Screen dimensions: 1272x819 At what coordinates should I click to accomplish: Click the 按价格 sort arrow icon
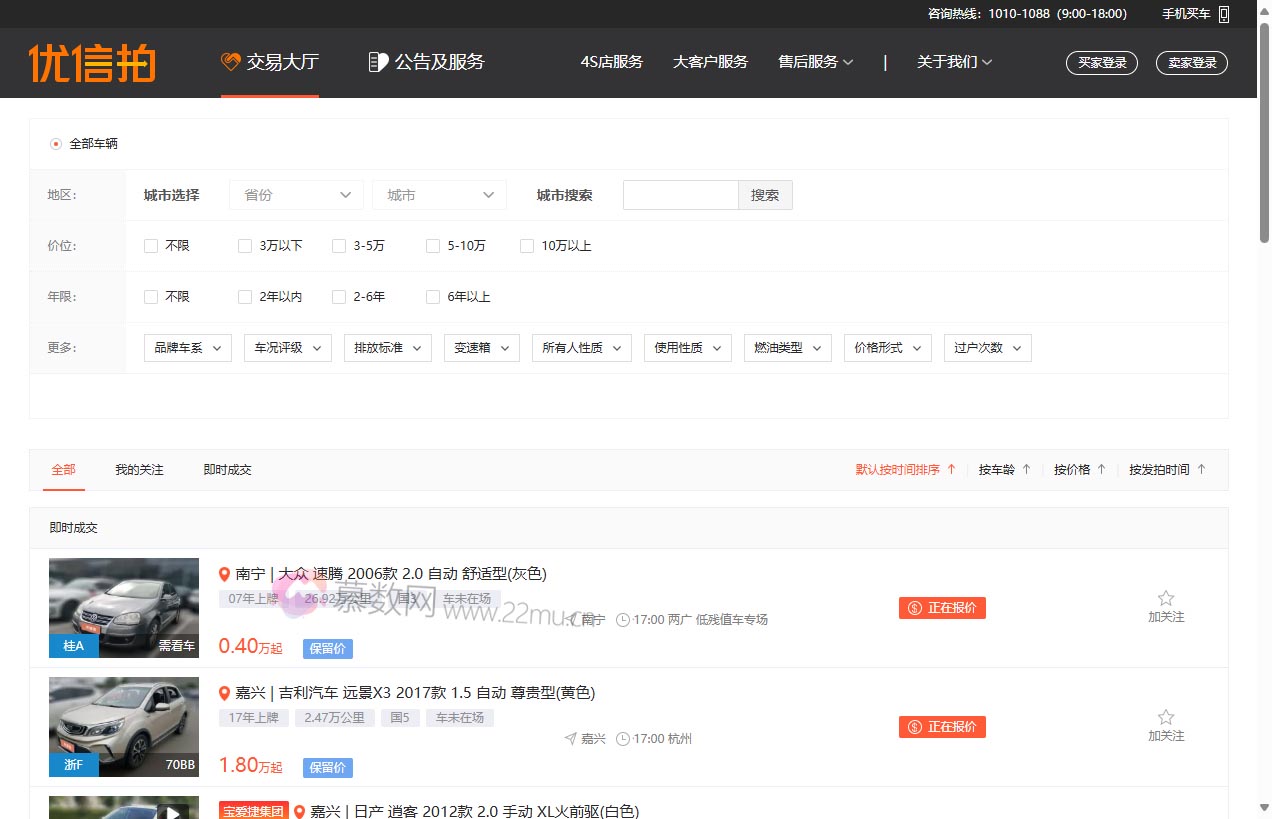tap(1101, 469)
